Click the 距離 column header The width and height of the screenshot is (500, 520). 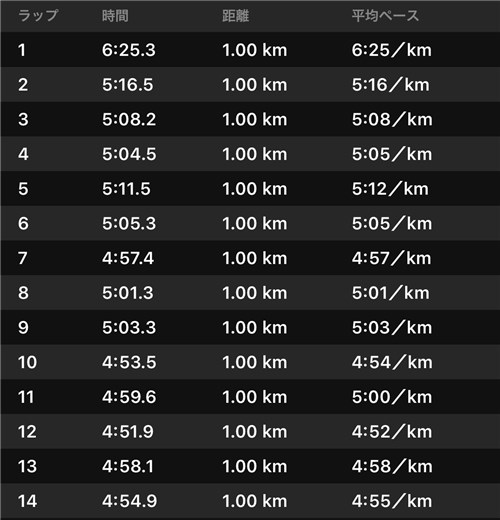235,16
